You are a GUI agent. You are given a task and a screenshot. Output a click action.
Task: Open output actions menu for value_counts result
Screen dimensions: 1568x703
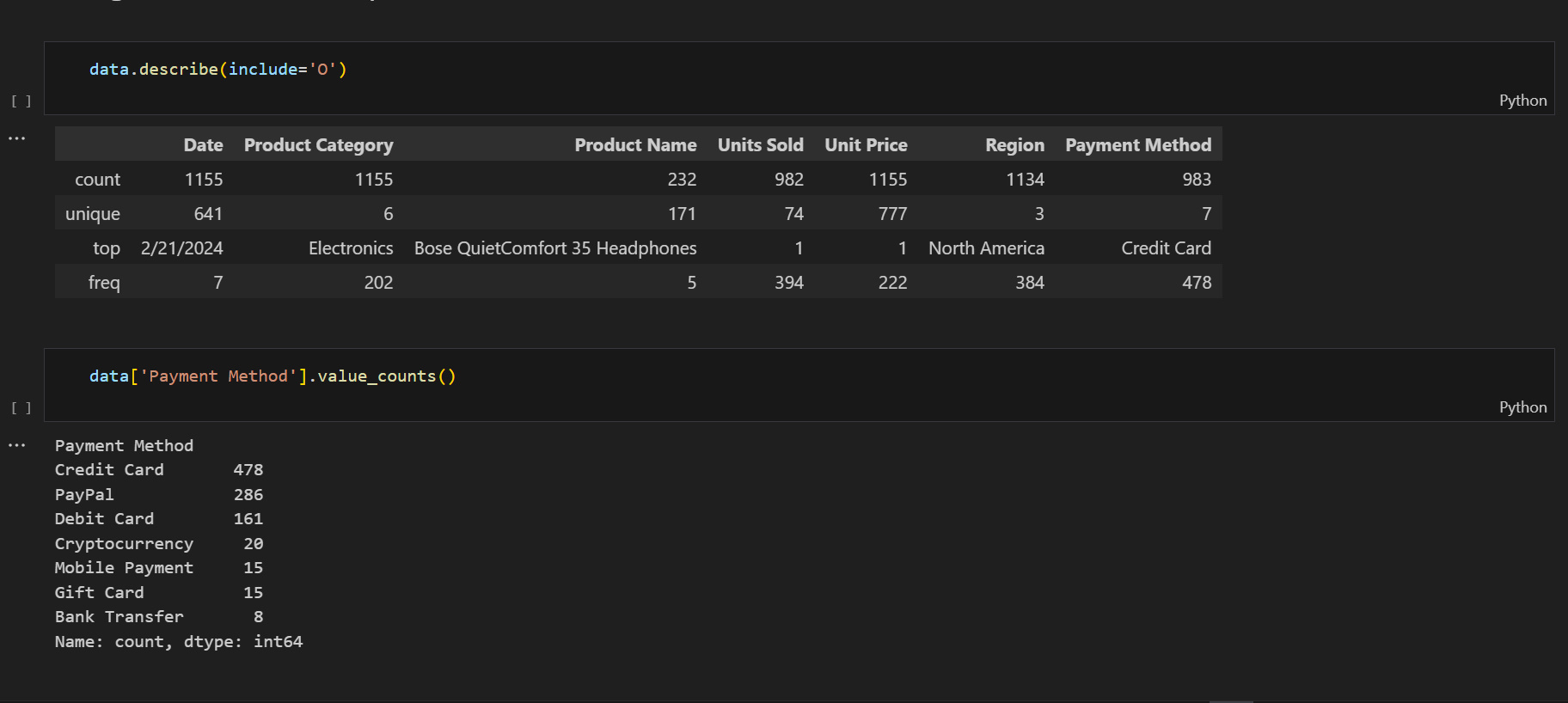(x=17, y=445)
